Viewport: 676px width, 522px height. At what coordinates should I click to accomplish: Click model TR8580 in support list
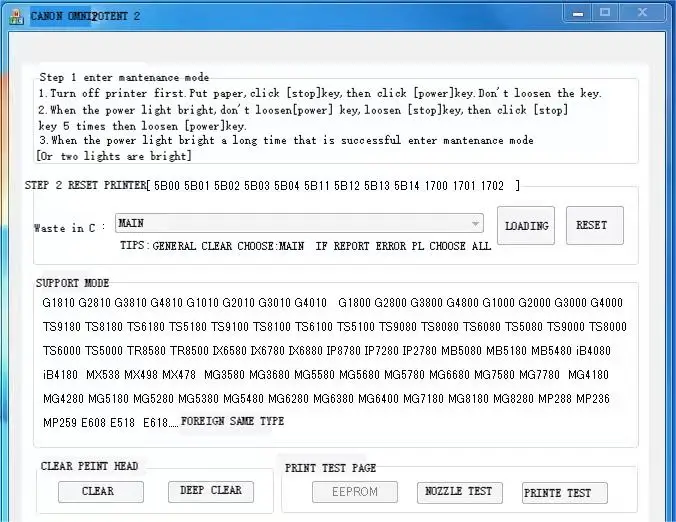tap(146, 351)
